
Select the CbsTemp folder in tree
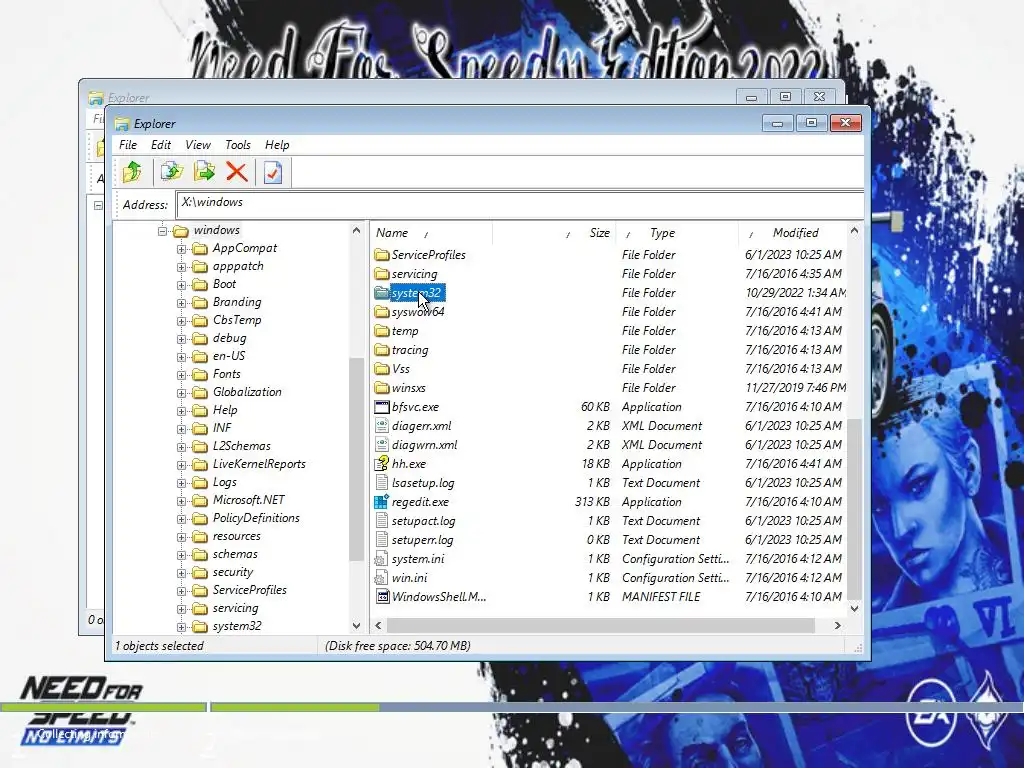pyautogui.click(x=236, y=320)
